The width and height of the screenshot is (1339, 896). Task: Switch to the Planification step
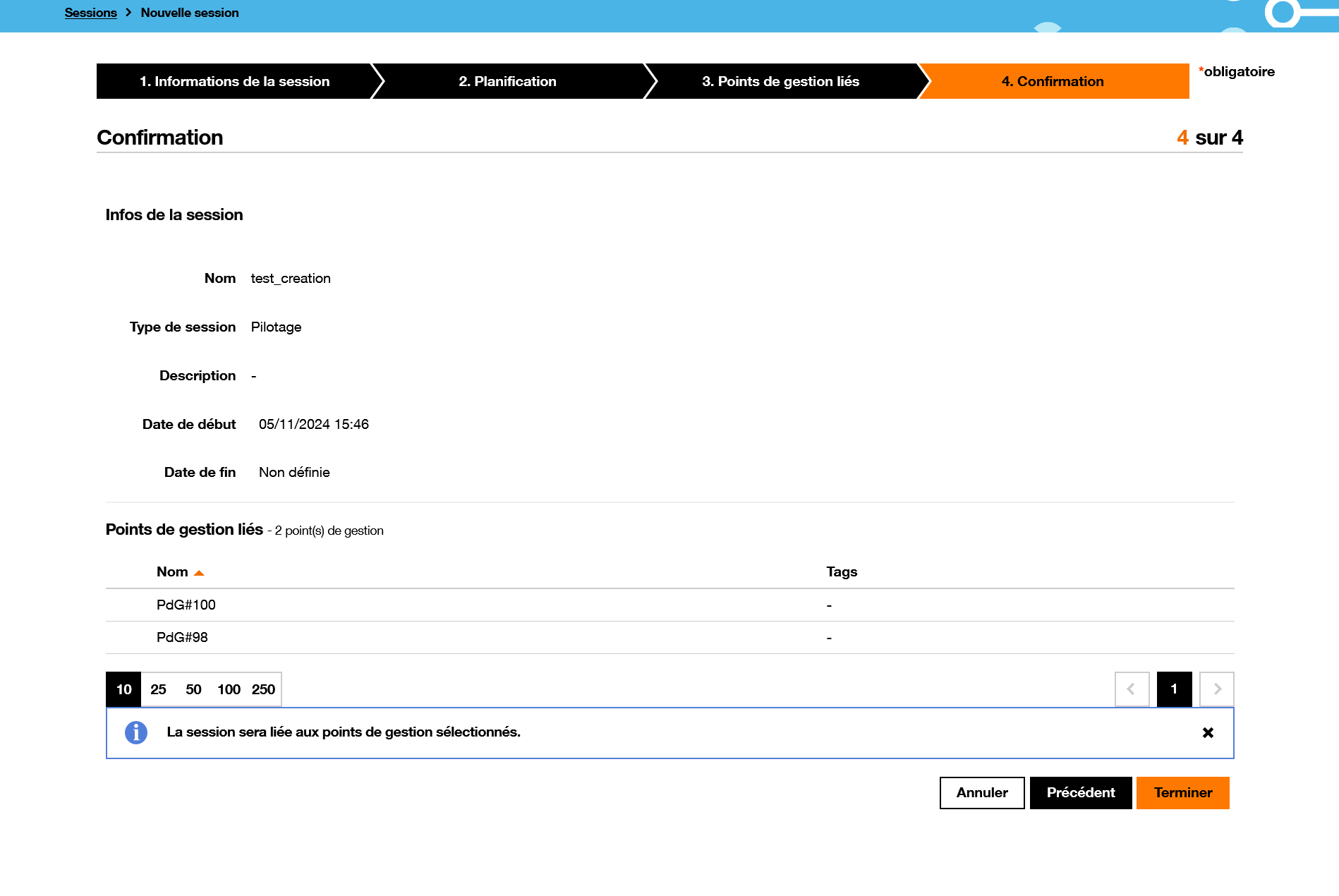[x=507, y=81]
